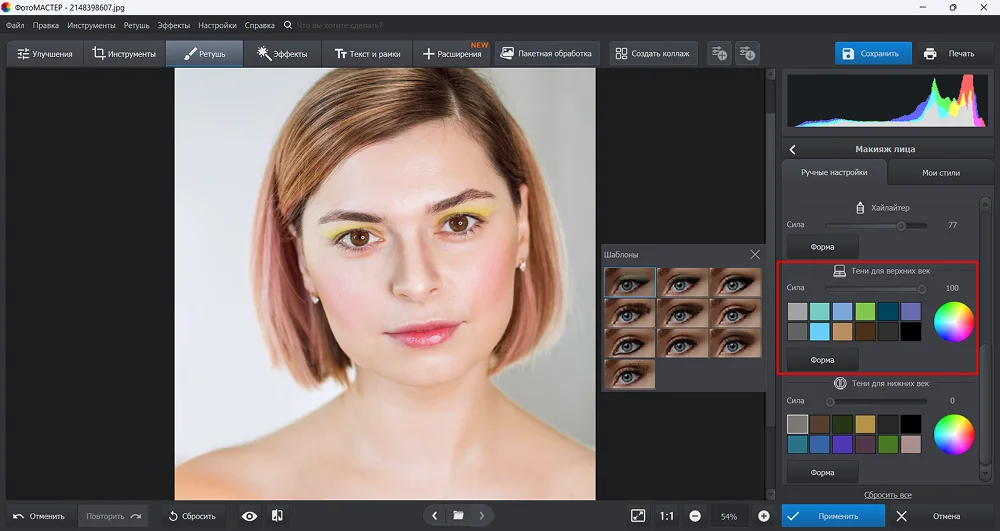Click the Сбросить reset button
The height and width of the screenshot is (531, 1000).
coord(192,516)
